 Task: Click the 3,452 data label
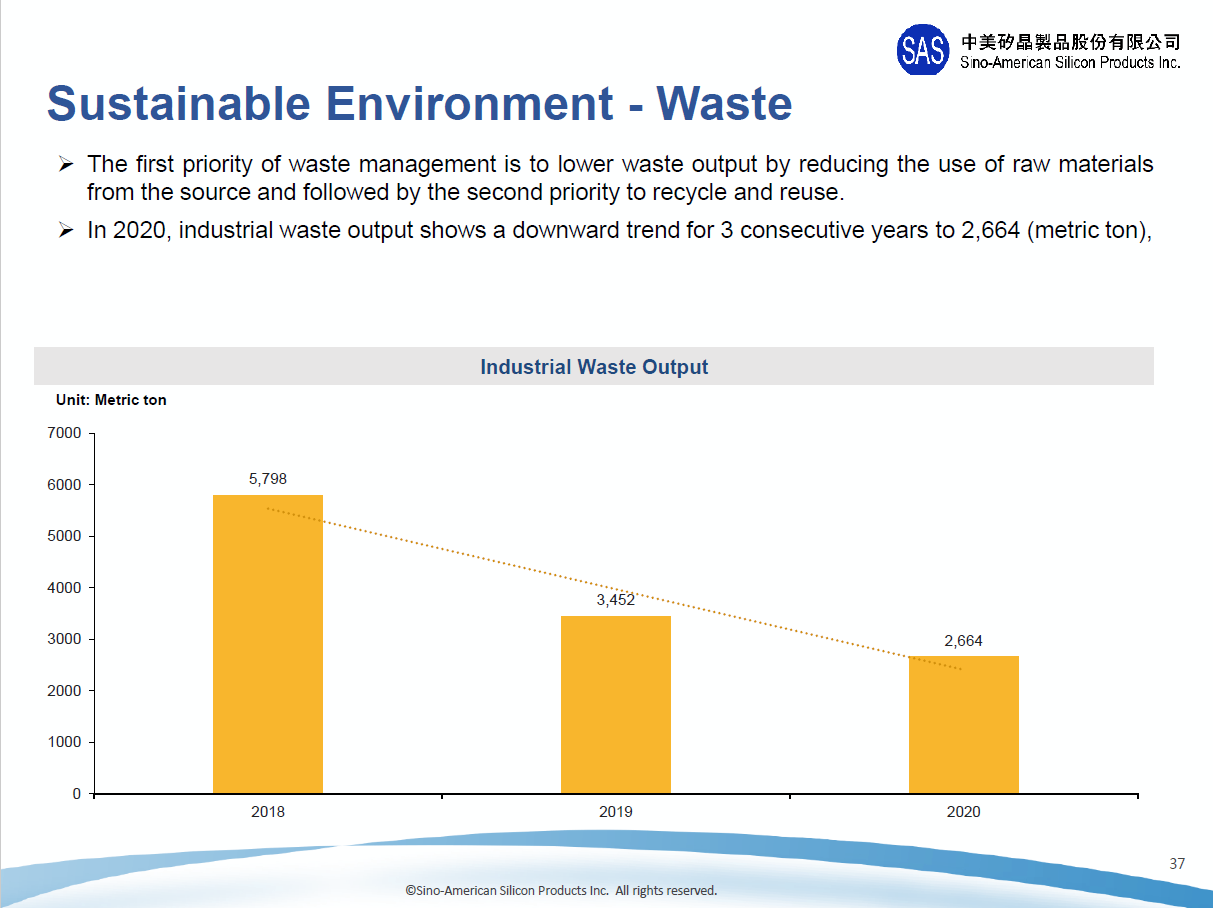pos(615,600)
